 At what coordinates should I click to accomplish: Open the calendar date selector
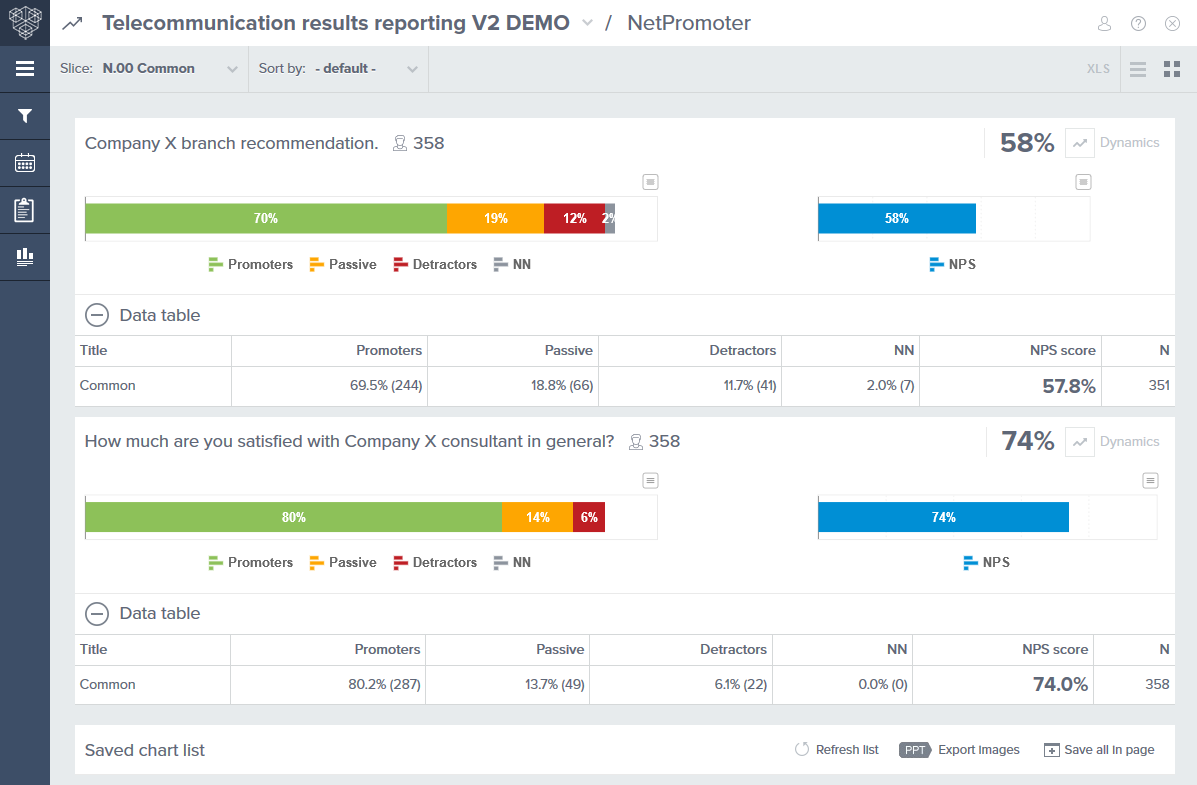(x=24, y=163)
